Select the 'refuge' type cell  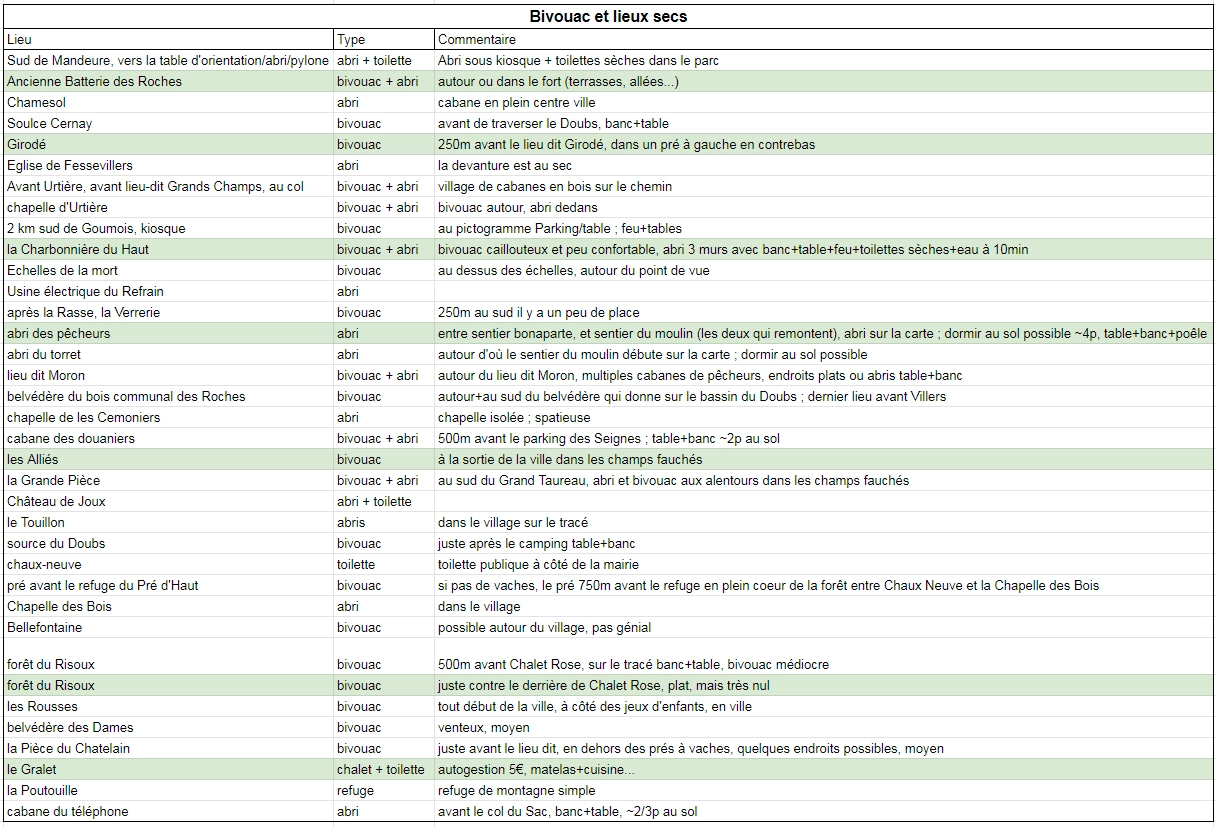(384, 791)
